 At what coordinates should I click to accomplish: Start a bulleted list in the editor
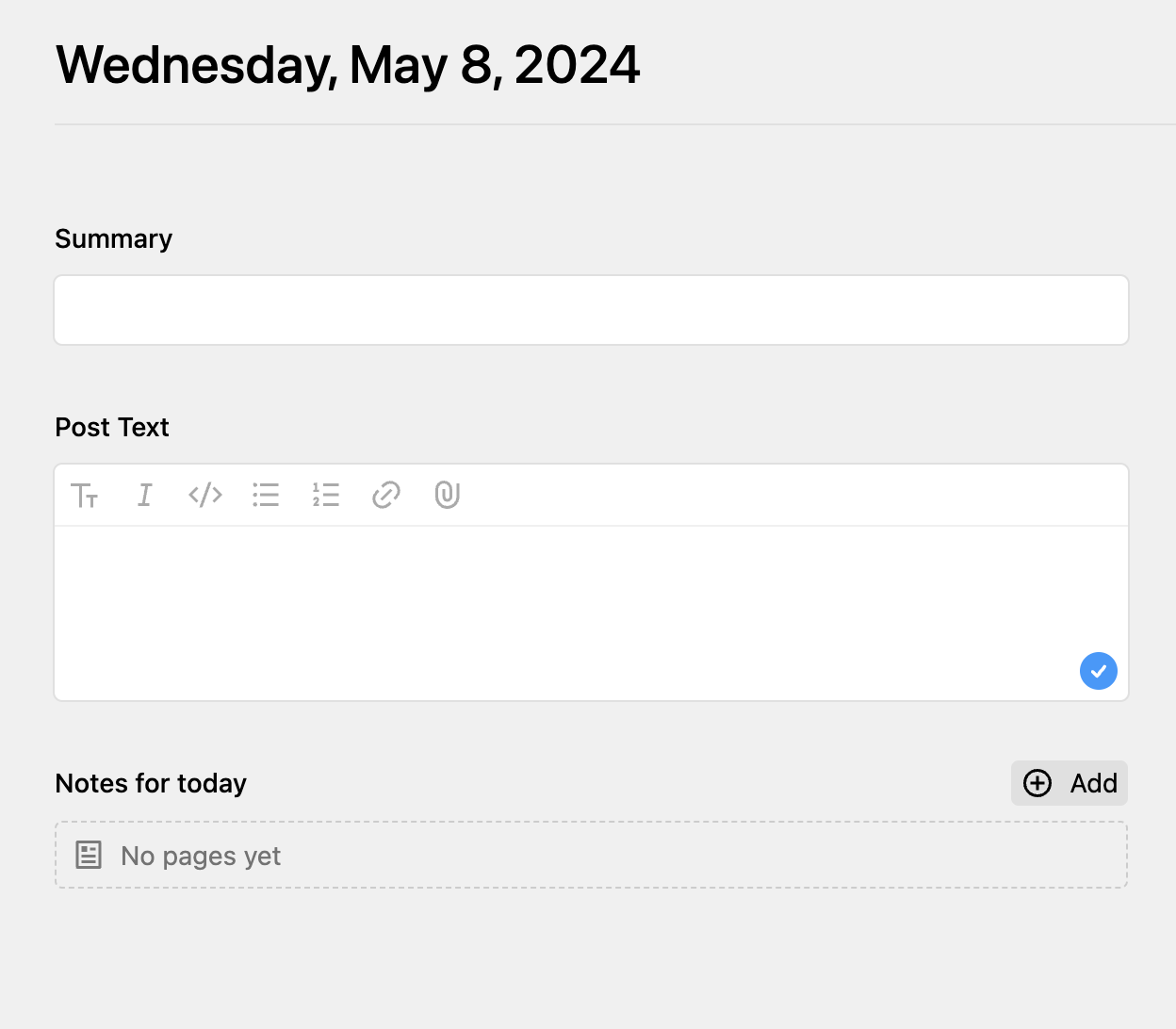(266, 495)
